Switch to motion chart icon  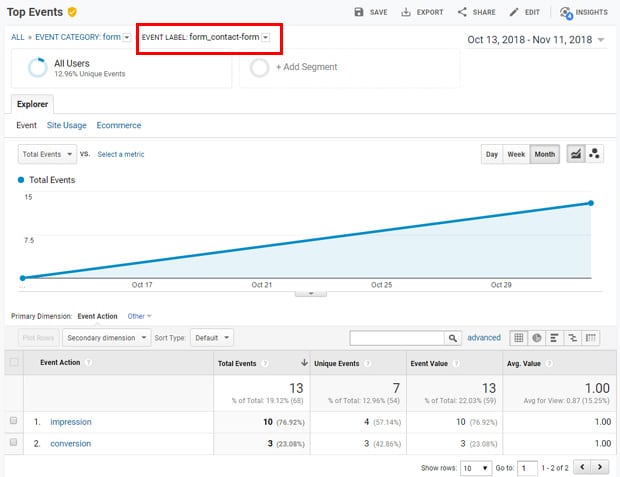(x=594, y=154)
